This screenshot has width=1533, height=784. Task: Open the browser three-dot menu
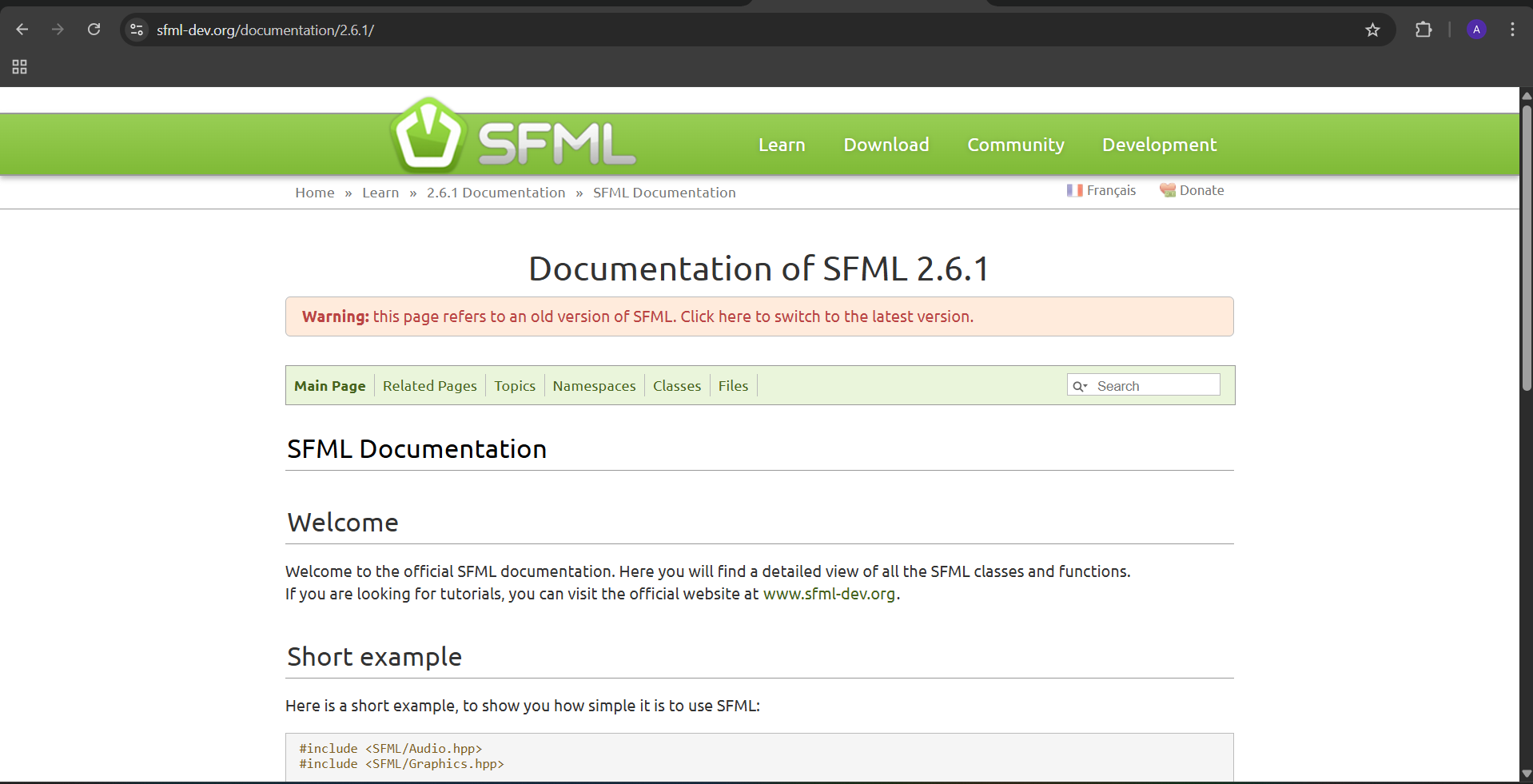pyautogui.click(x=1512, y=30)
